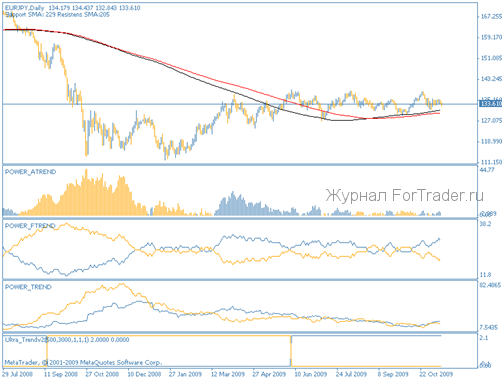Click the 44.77 POWER_ATREND scale value
This screenshot has height=379, width=502.
(487, 170)
